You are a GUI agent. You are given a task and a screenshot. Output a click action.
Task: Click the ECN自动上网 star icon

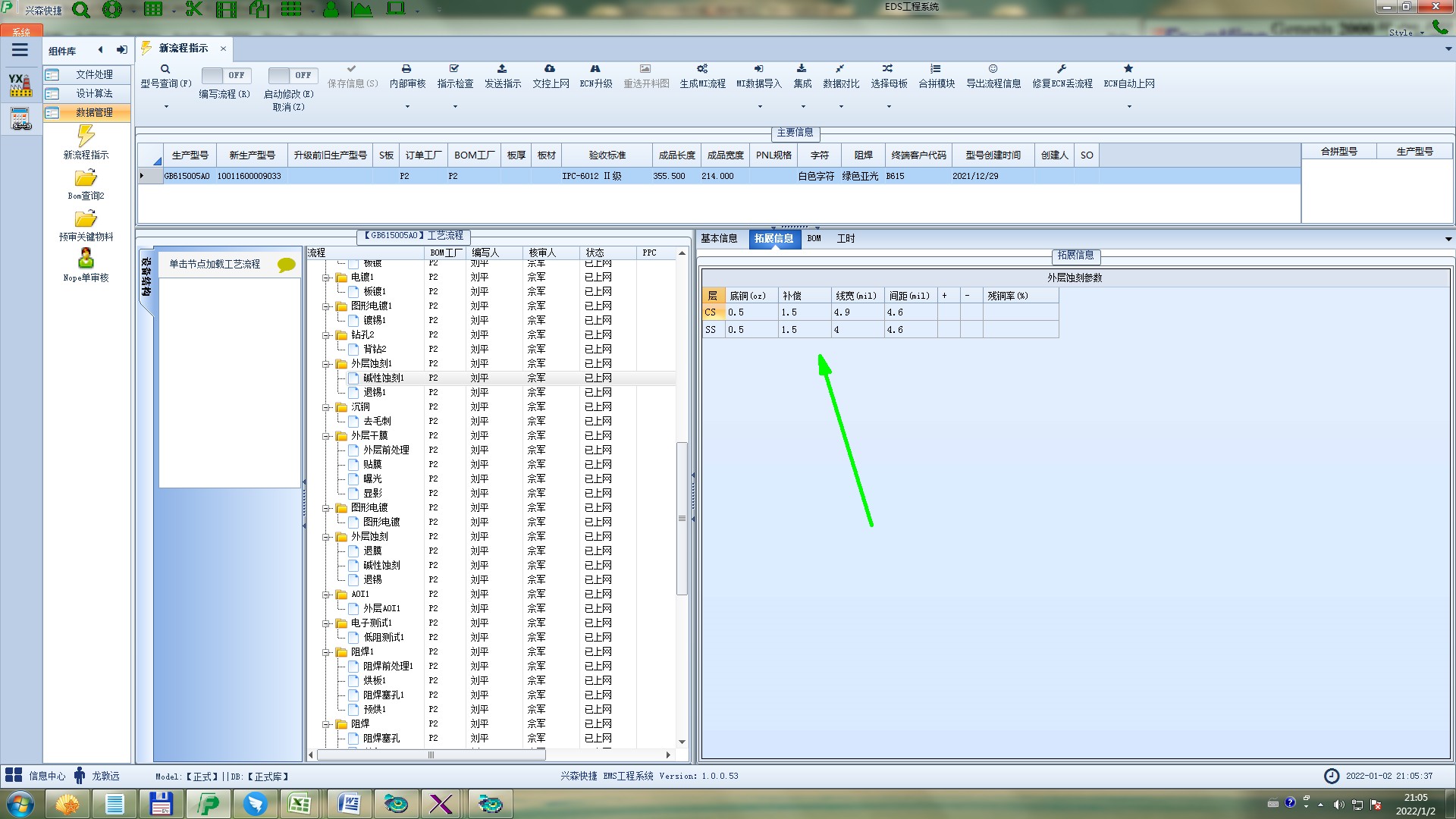point(1128,69)
